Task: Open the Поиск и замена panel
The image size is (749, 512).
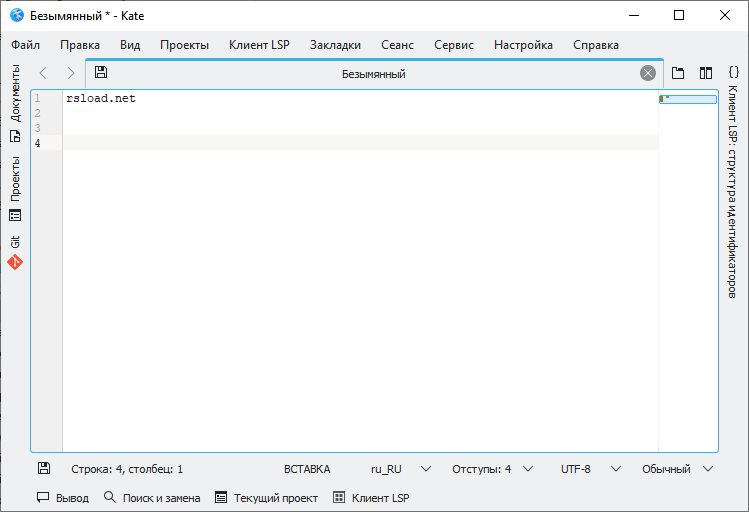Action: [152, 498]
